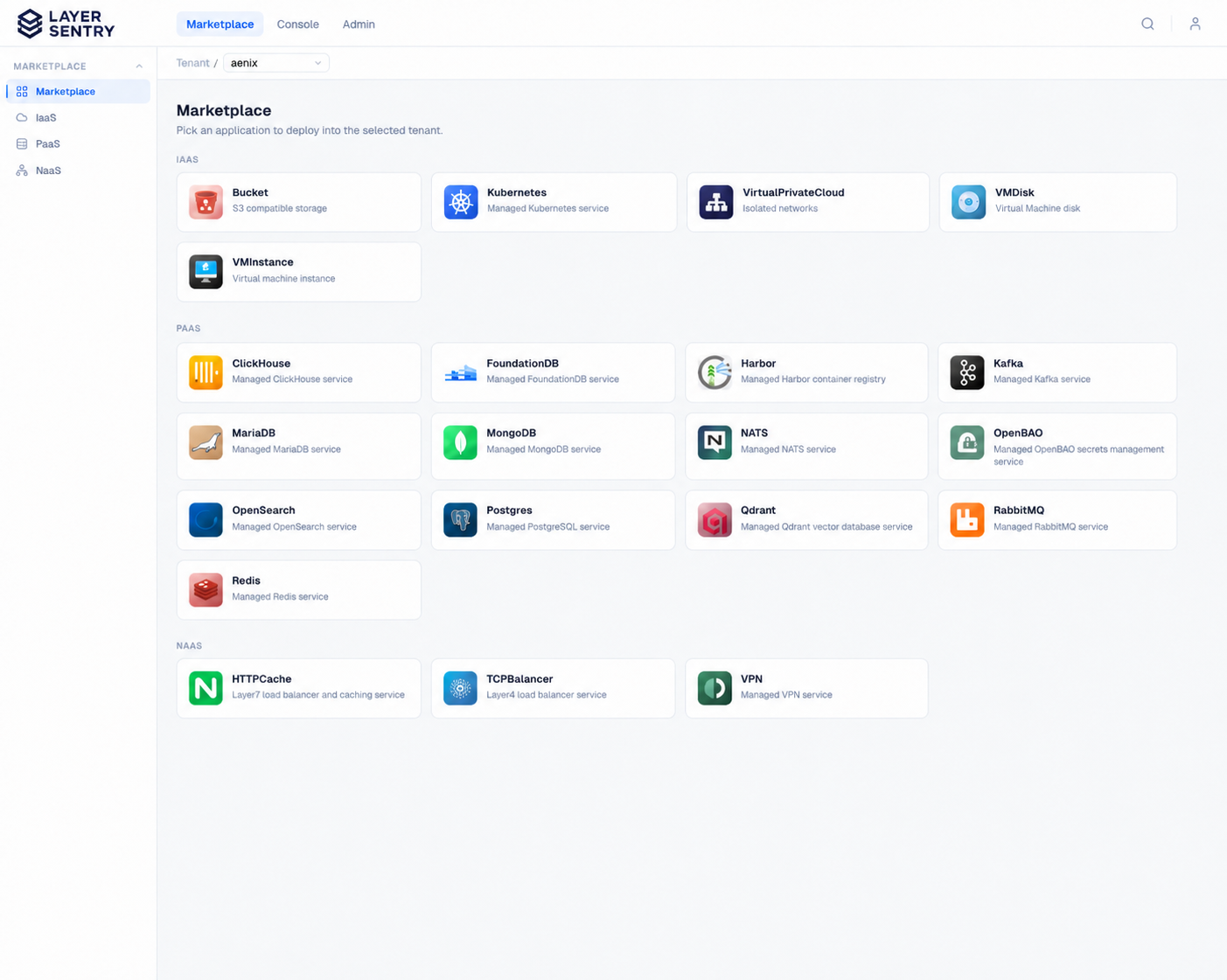Click the Postgres elephant icon
The width and height of the screenshot is (1227, 980).
coord(460,520)
